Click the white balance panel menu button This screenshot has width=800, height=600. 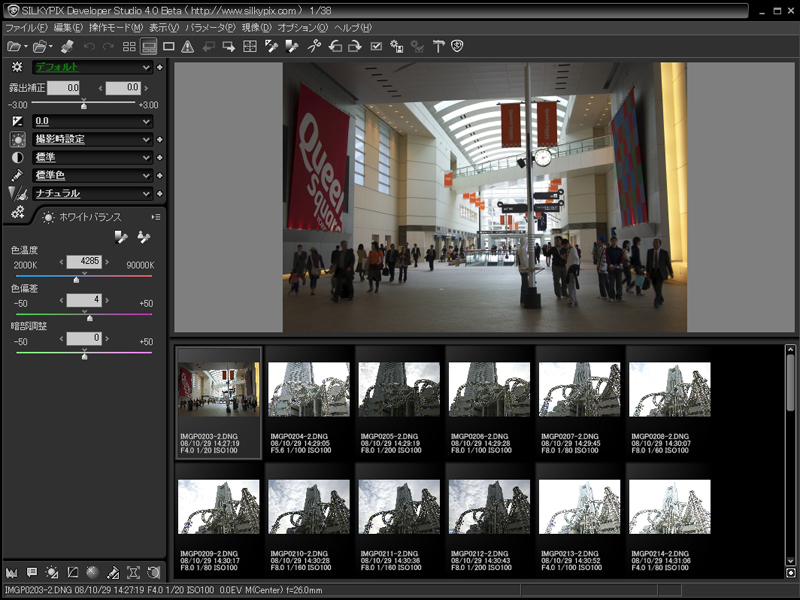(x=155, y=216)
